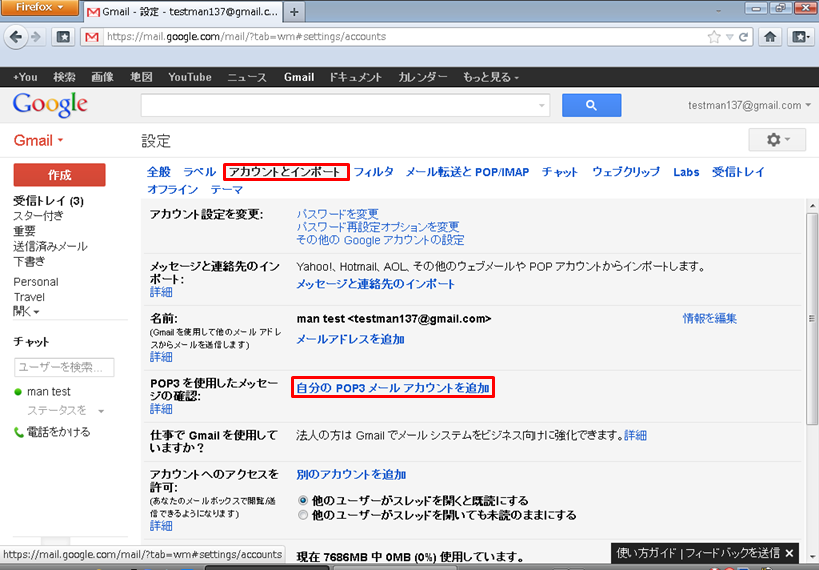Click +You in the black Google bar
The width and height of the screenshot is (819, 570).
tap(25, 77)
